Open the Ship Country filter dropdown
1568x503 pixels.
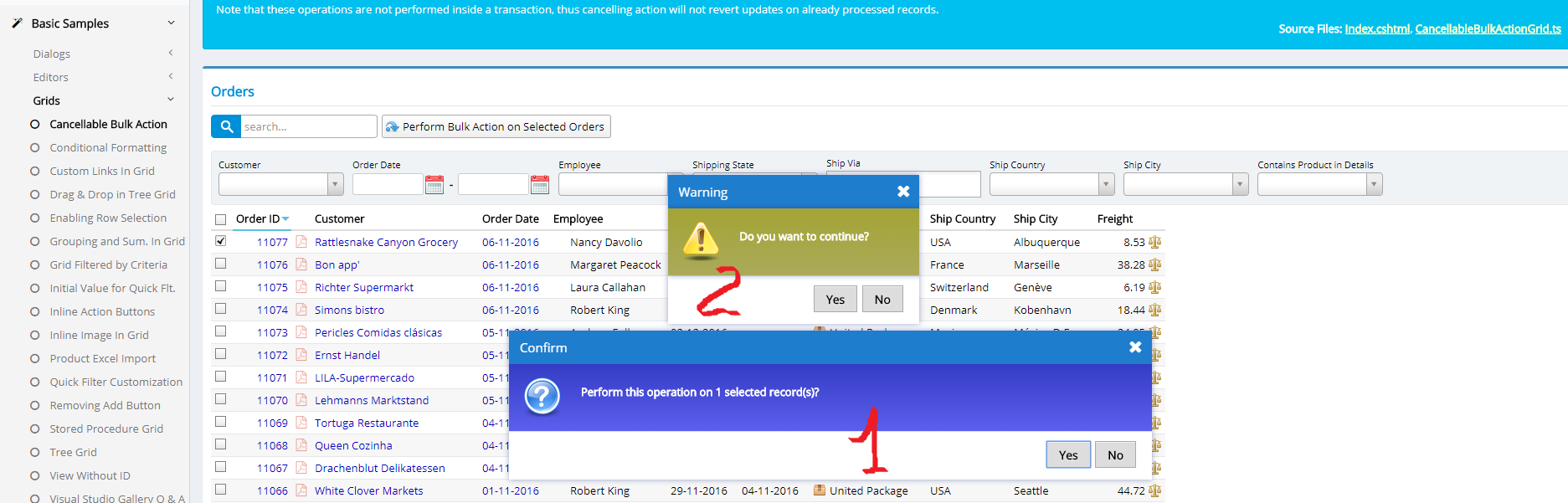(1107, 184)
